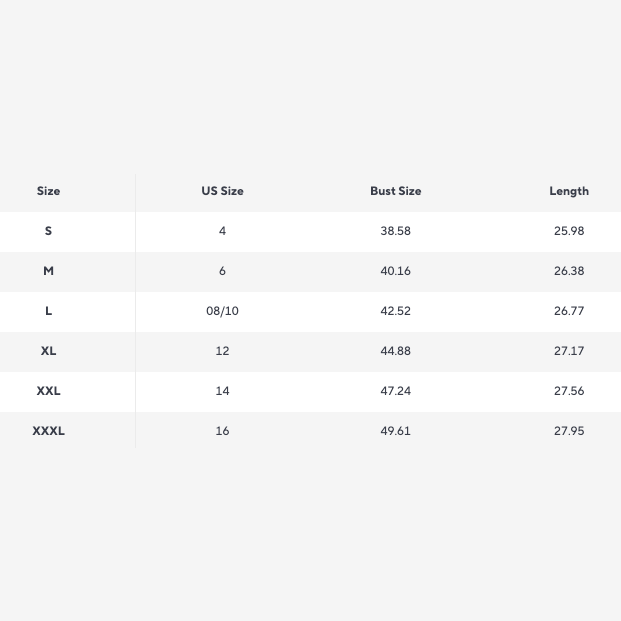Select the XXXL size row label

point(48,431)
